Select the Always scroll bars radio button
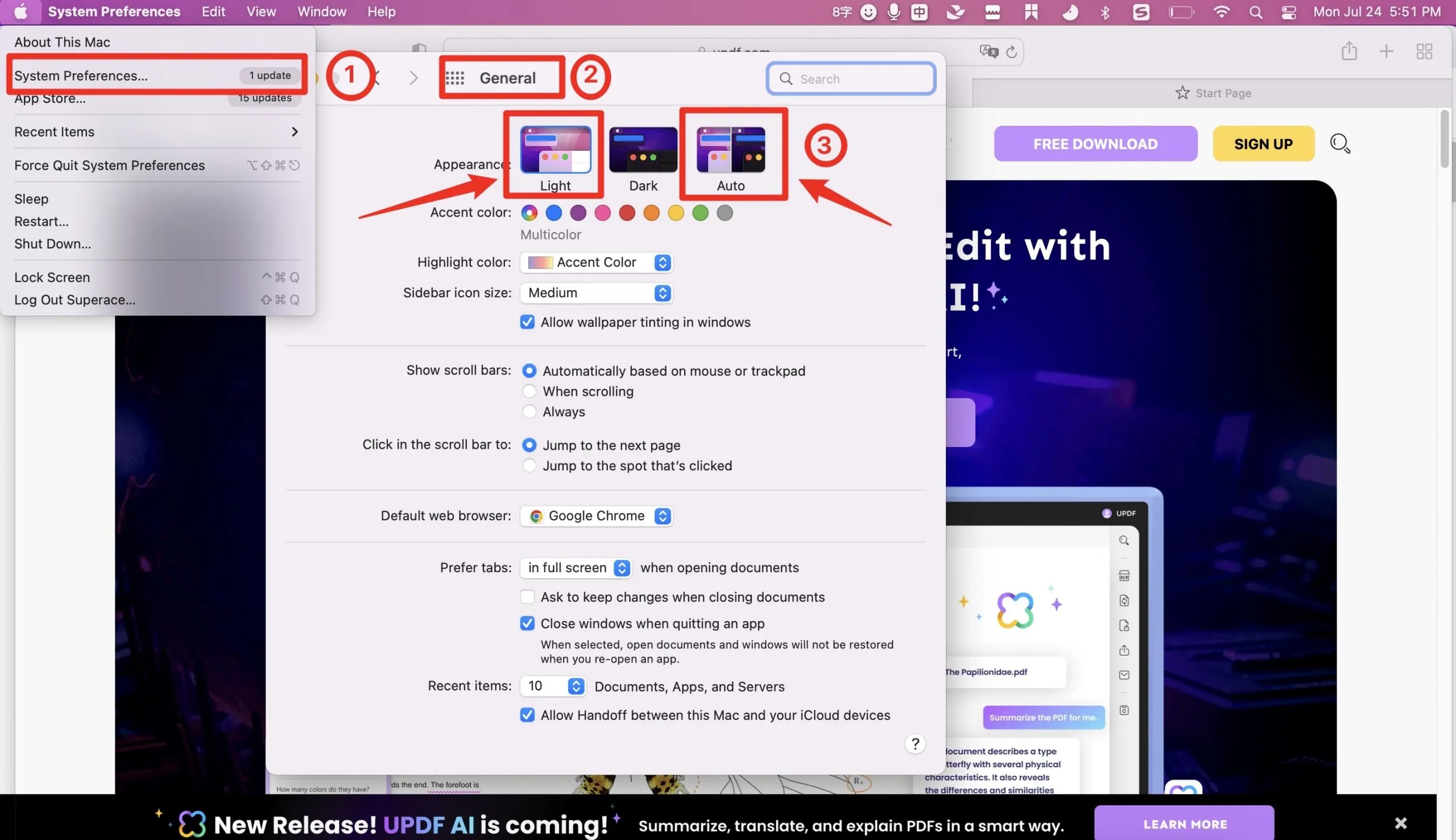The image size is (1456, 840). (x=528, y=411)
